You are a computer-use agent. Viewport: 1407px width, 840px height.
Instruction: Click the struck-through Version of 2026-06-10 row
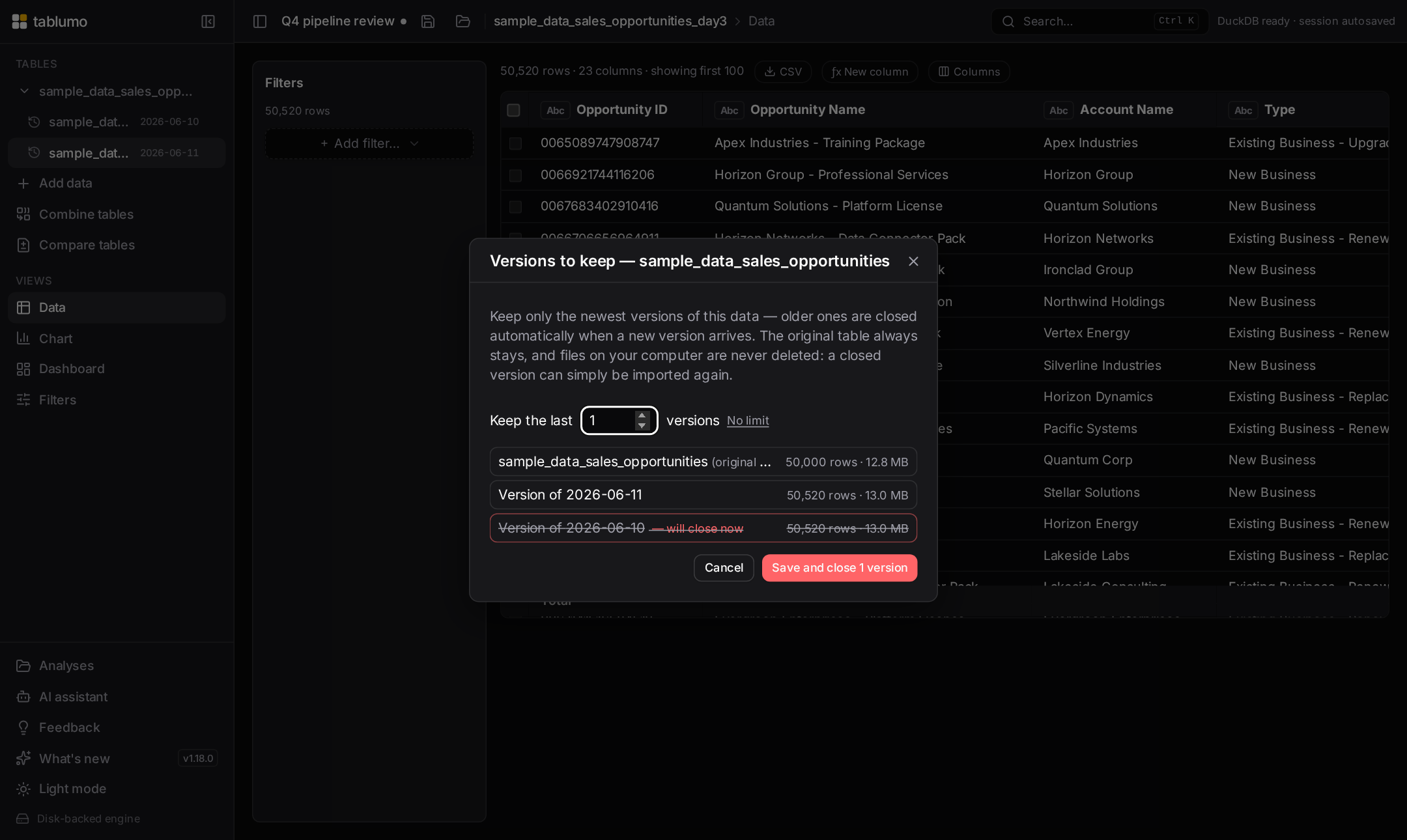click(703, 528)
